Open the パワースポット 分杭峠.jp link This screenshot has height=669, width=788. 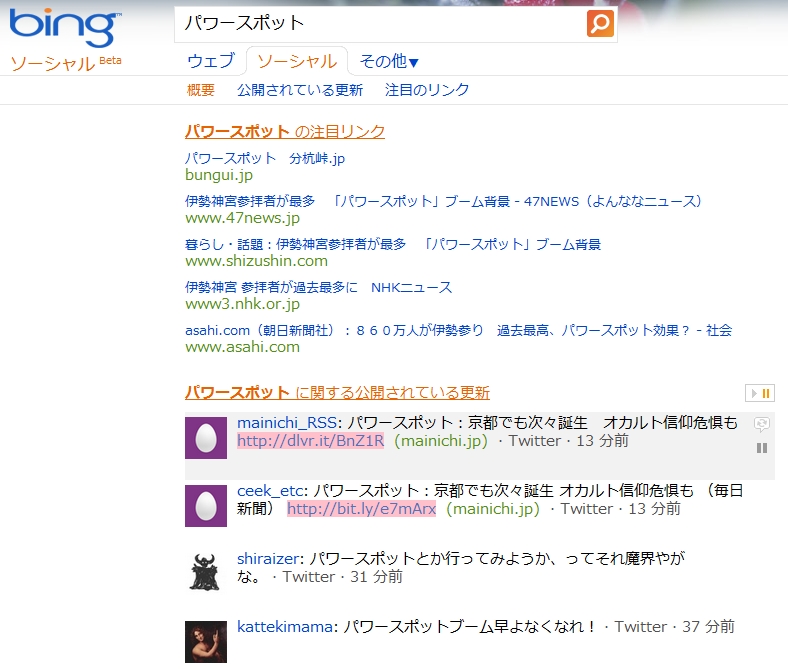pyautogui.click(x=265, y=158)
